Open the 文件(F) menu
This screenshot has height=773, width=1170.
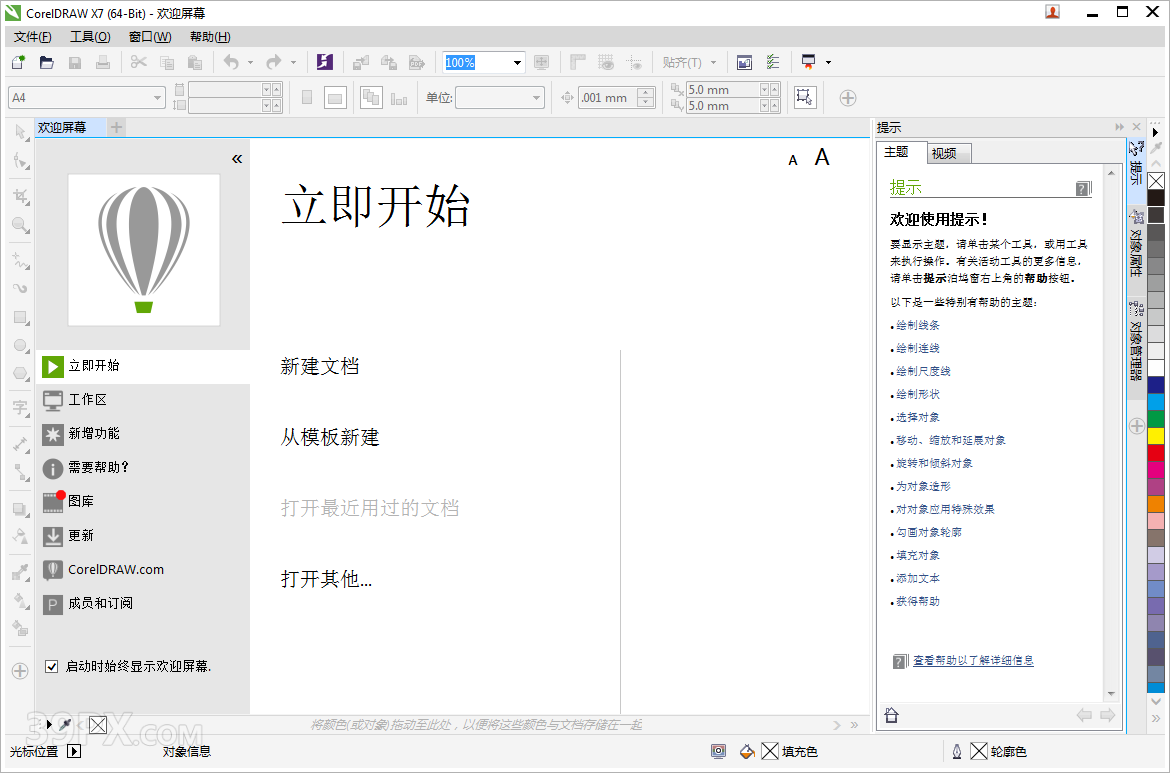33,37
